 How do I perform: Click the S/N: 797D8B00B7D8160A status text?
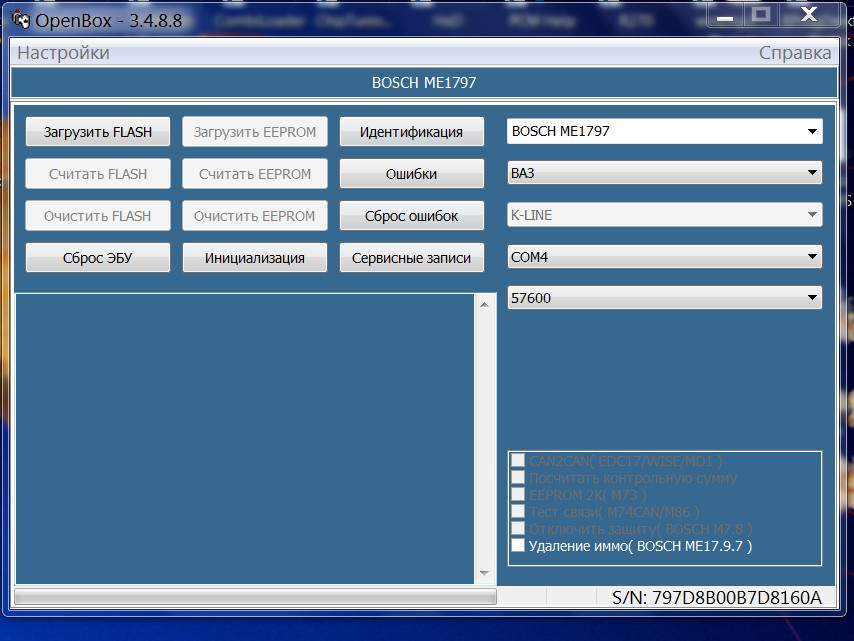point(716,597)
